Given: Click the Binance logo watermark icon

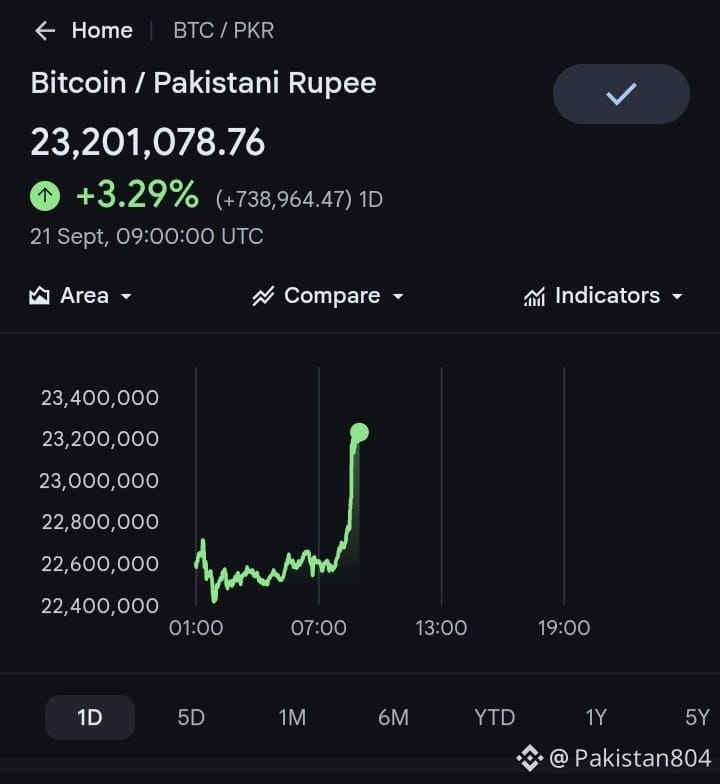Looking at the screenshot, I should (530, 758).
